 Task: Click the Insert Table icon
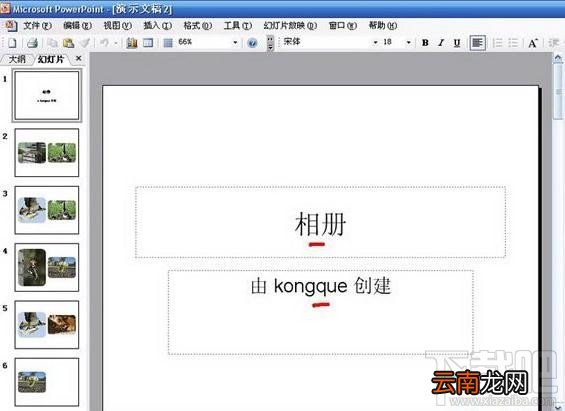pos(148,43)
